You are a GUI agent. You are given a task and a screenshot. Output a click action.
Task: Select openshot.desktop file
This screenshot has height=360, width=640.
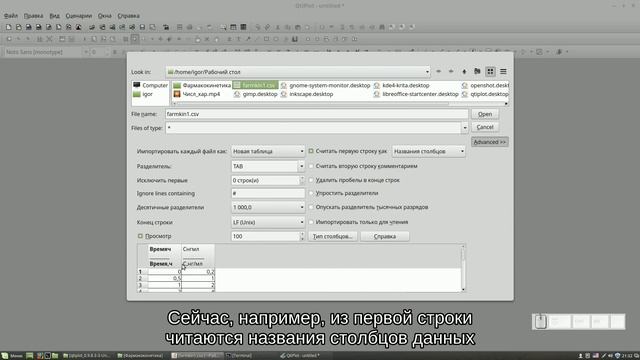(x=485, y=85)
